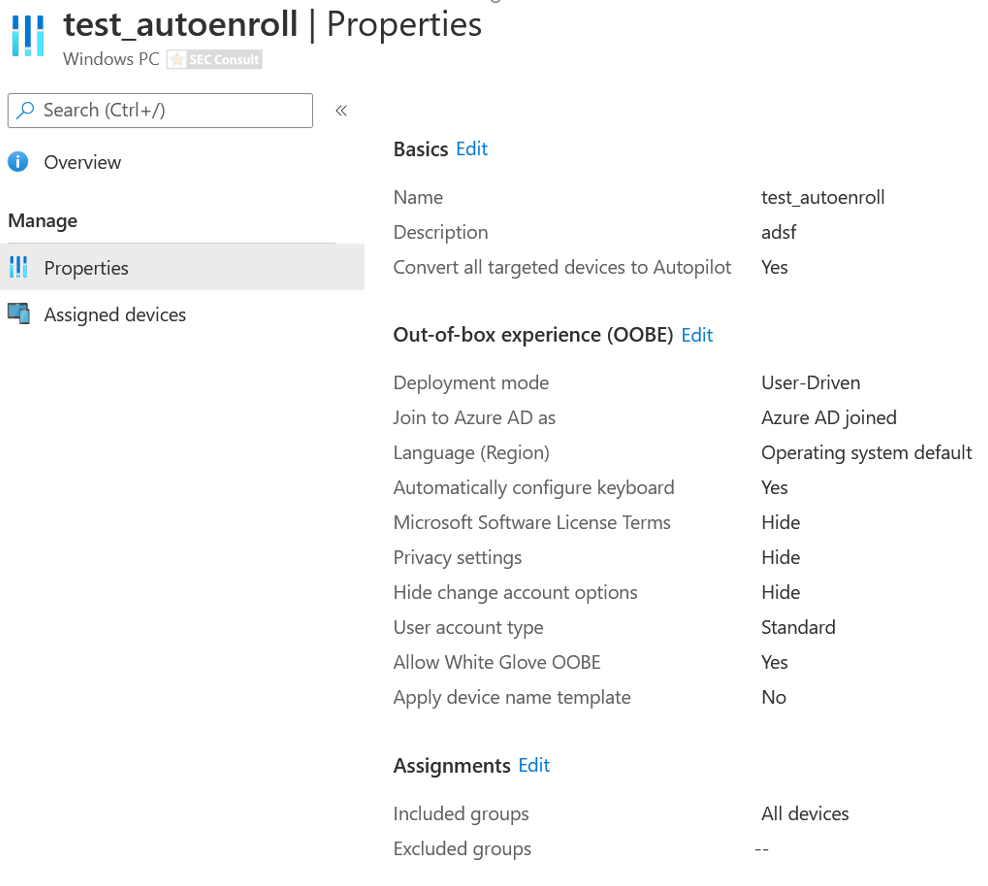Click the search magnifier icon
Screen dimensions: 988x886
(x=24, y=110)
